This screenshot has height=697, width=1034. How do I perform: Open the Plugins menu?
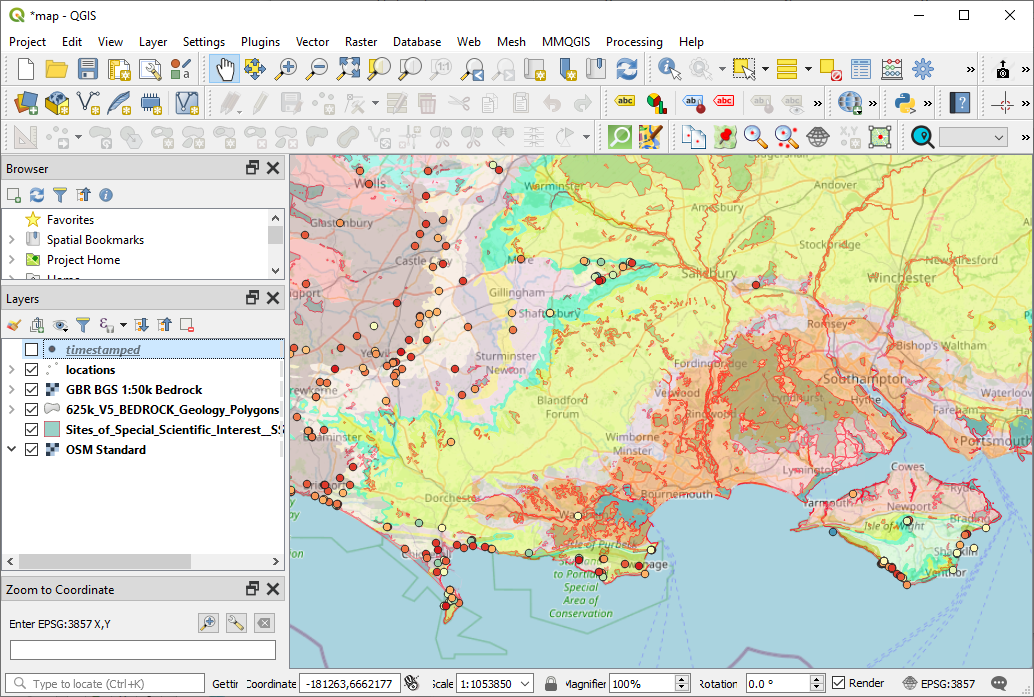(x=260, y=42)
